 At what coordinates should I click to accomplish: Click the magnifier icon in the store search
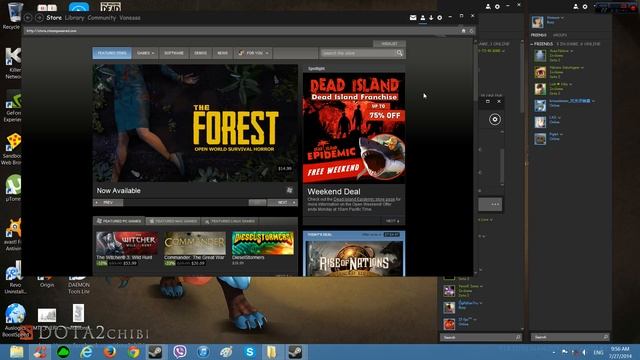399,53
